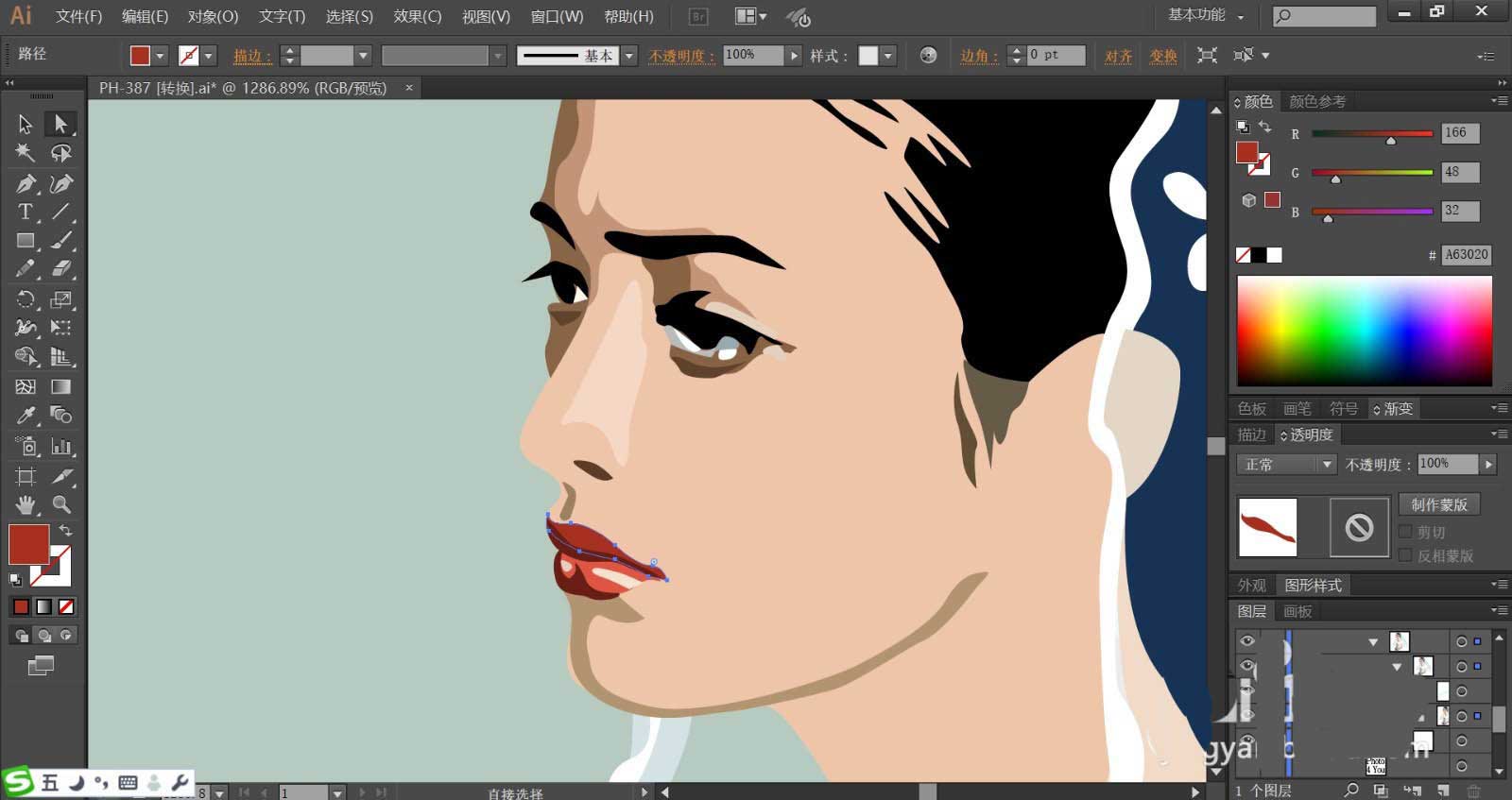
Task: Switch toolbox paint mode to Gradient
Action: pos(43,606)
